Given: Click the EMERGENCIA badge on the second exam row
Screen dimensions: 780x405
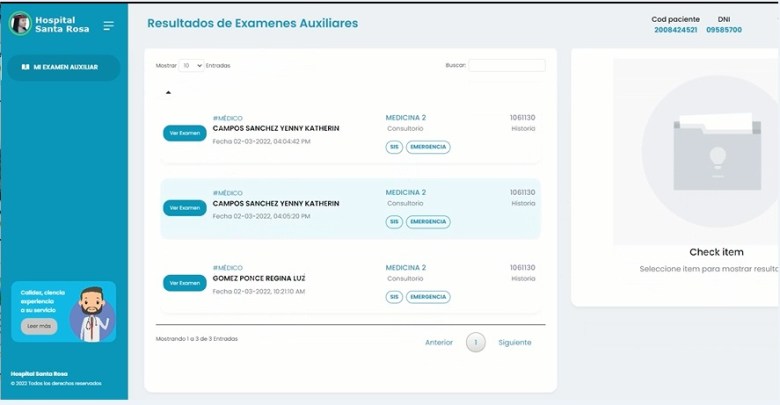Looking at the screenshot, I should coord(428,222).
